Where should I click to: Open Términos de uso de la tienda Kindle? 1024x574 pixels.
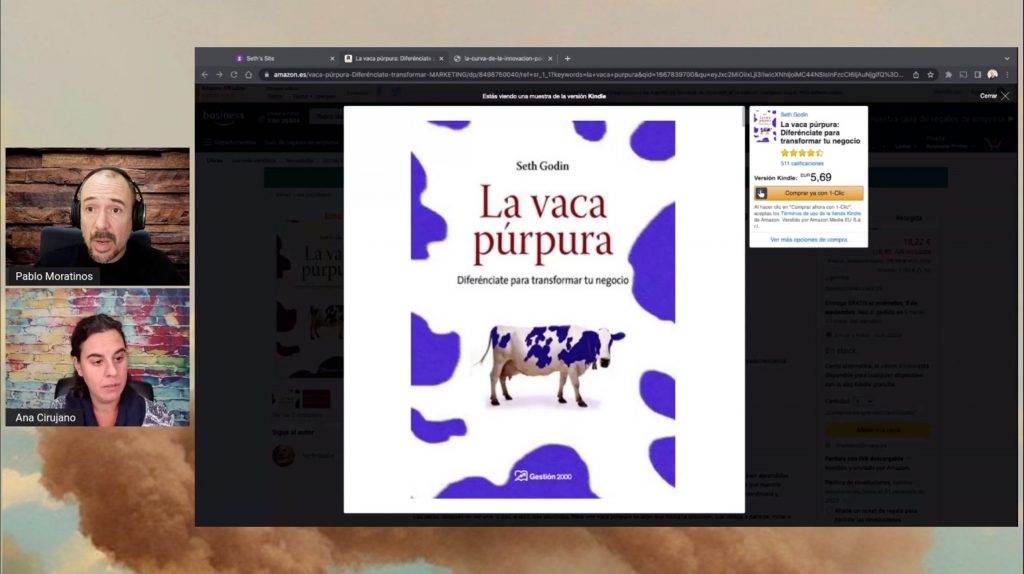pyautogui.click(x=821, y=214)
